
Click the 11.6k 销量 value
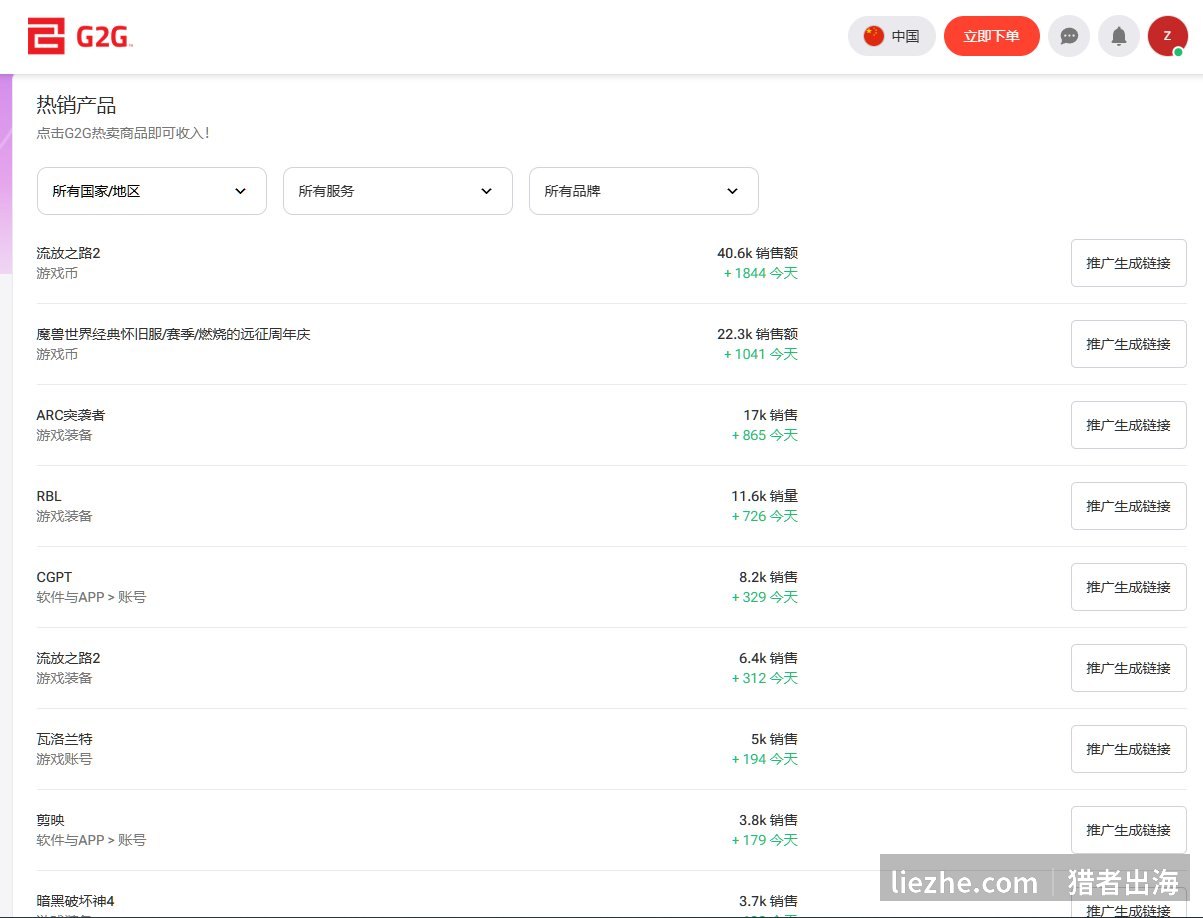pos(765,496)
